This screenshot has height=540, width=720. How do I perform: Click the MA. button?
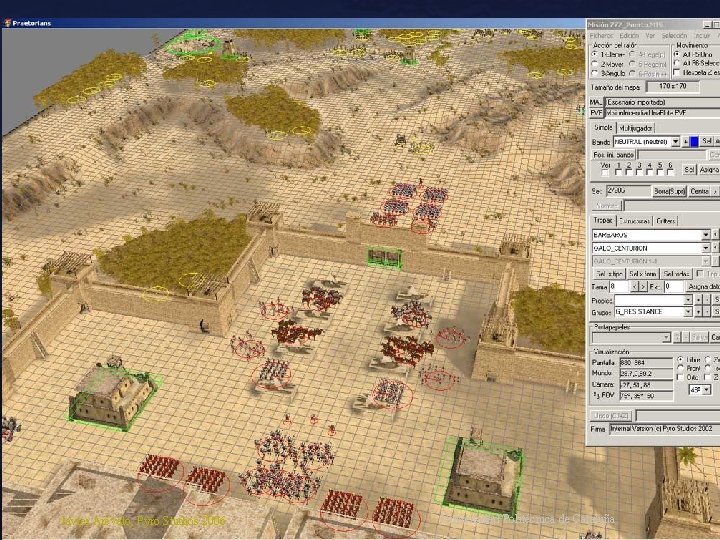click(596, 102)
